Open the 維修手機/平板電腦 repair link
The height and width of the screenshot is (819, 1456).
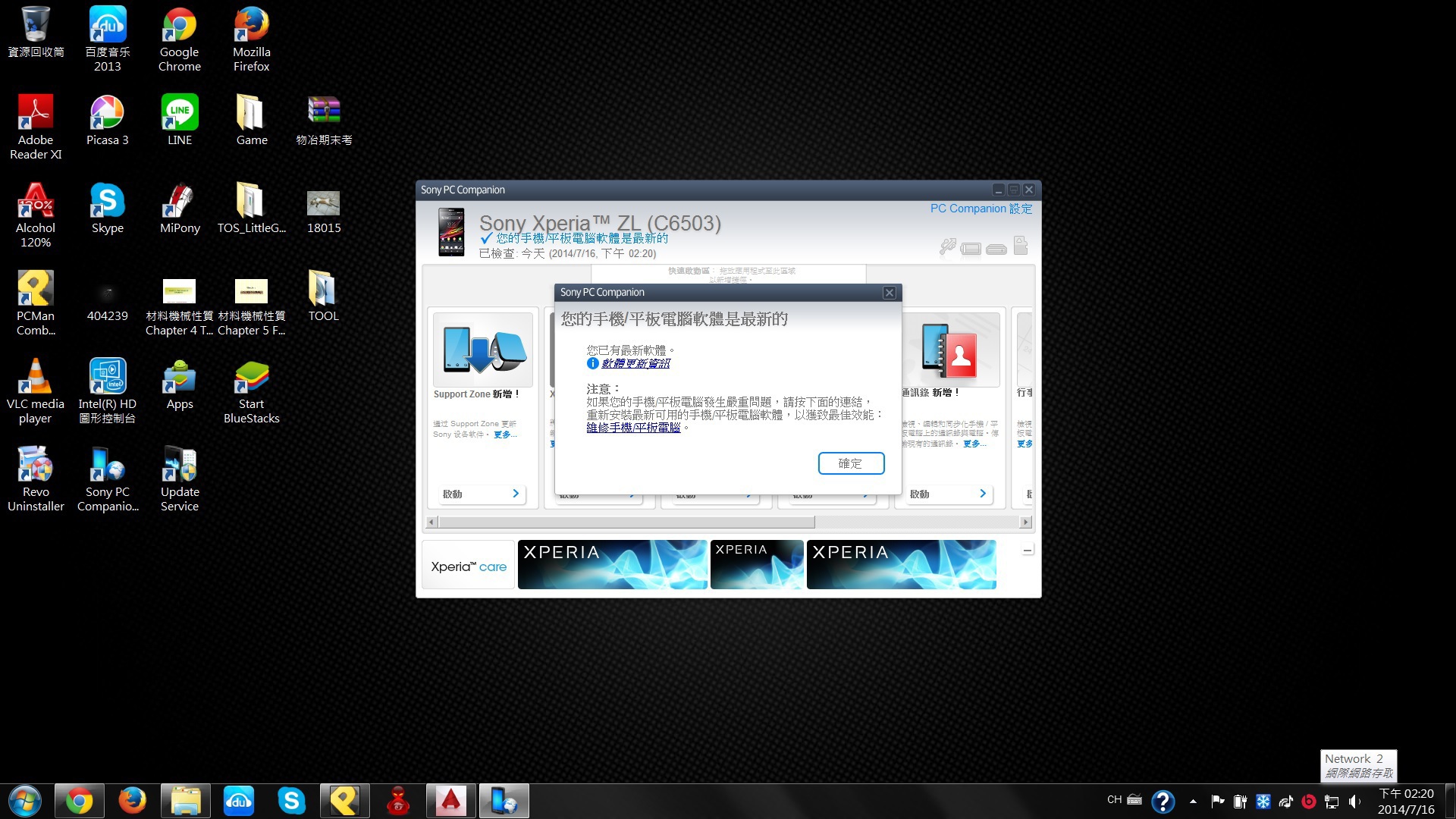[633, 428]
